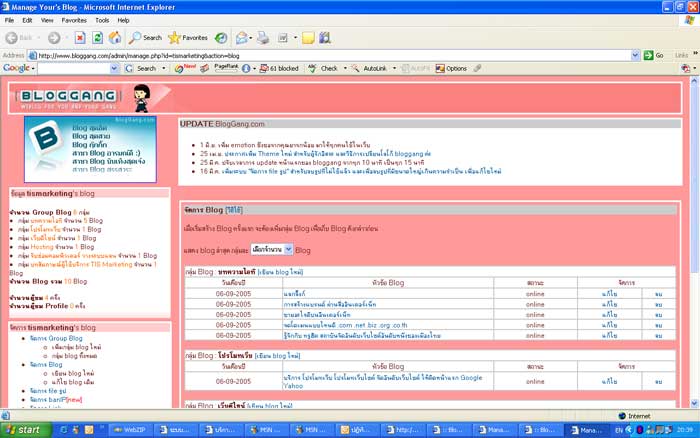Click the Windows Start button
Image resolution: width=700 pixels, height=438 pixels.
[25, 430]
